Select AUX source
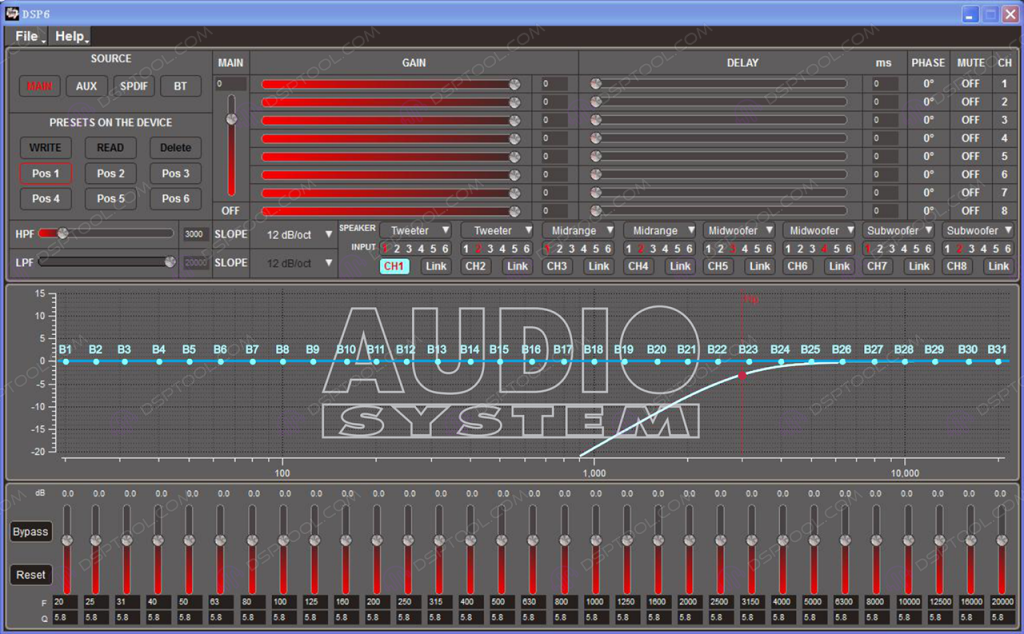This screenshot has height=634, width=1024. coord(86,86)
